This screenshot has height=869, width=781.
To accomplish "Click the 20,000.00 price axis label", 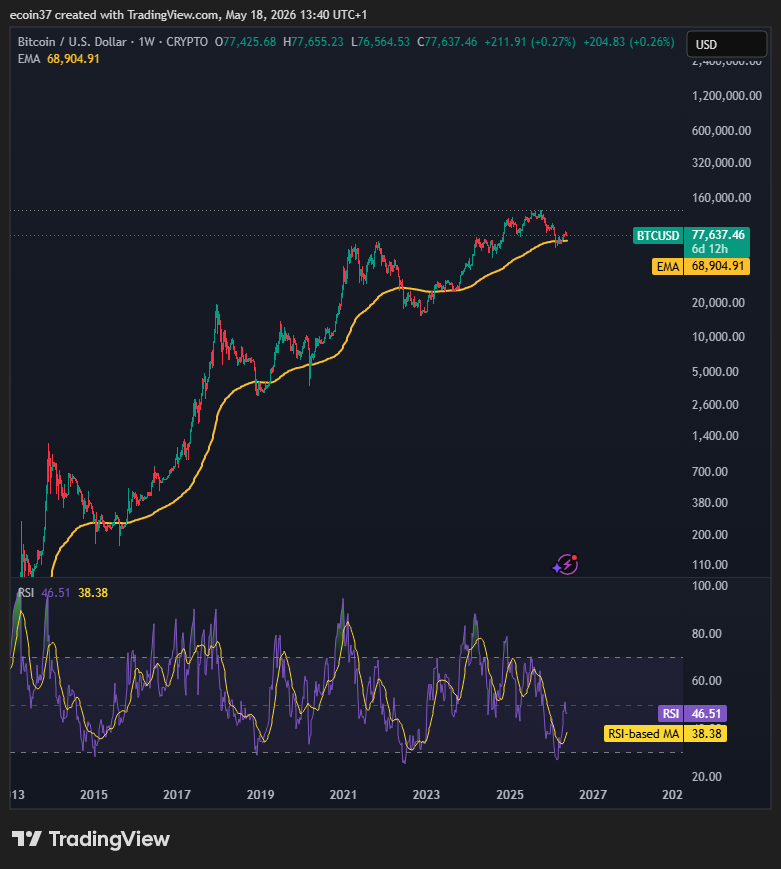I will [718, 303].
